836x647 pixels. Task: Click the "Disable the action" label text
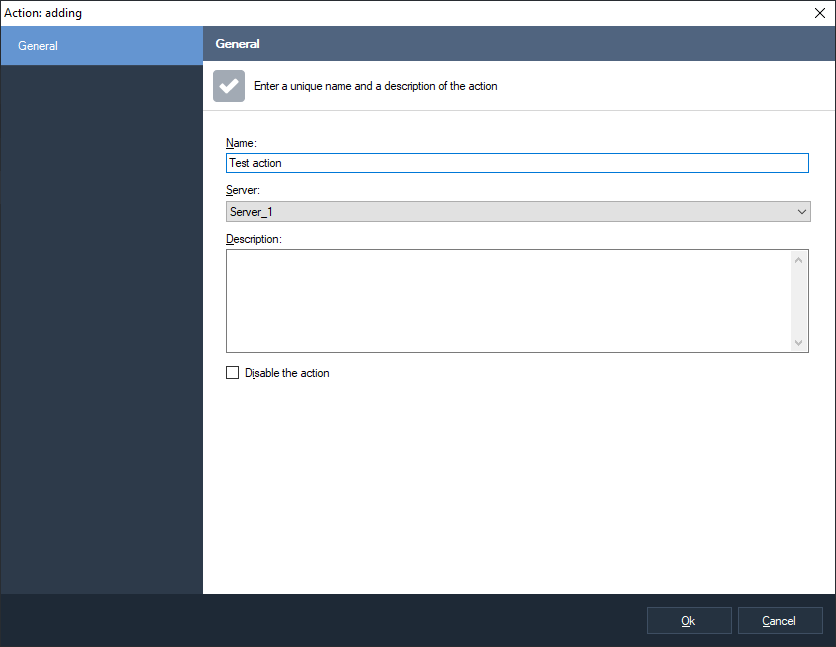(287, 373)
